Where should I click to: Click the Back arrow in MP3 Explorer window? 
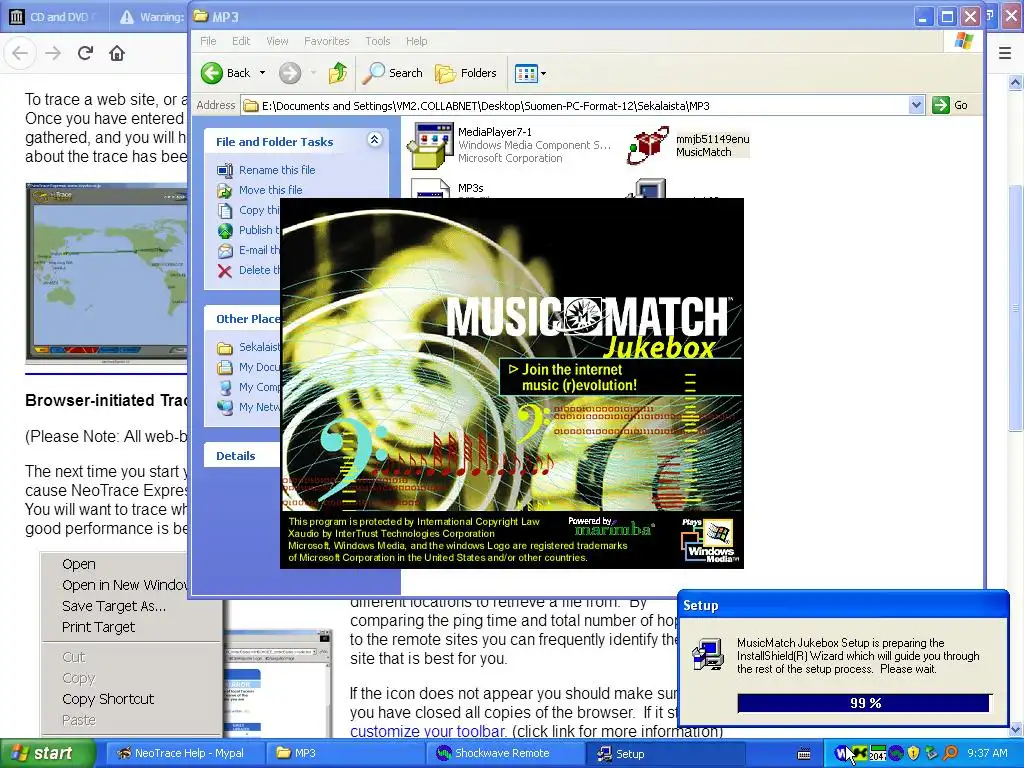point(212,72)
